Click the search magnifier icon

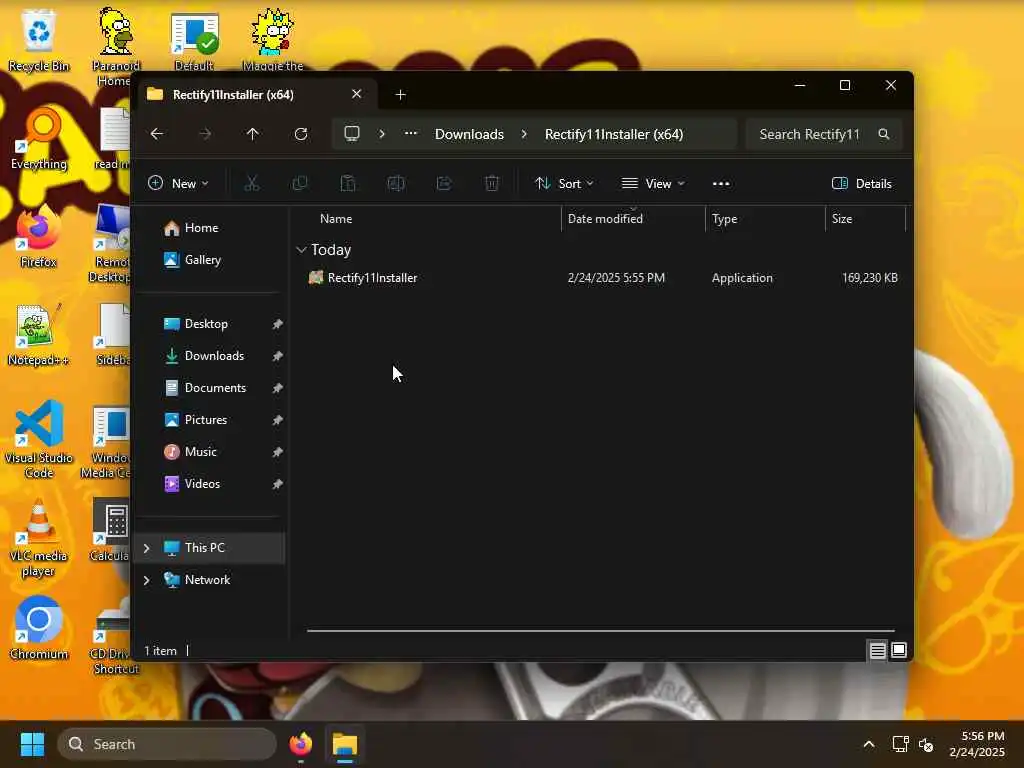[884, 134]
